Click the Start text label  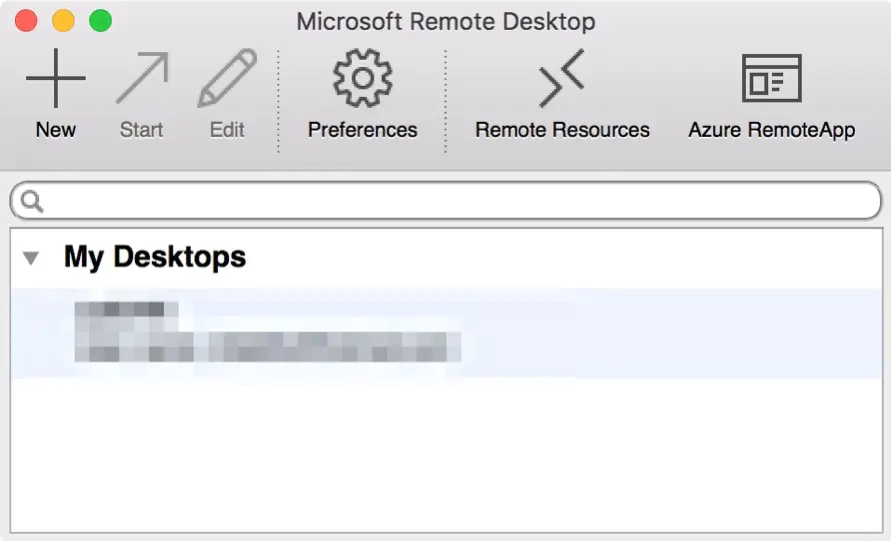click(141, 130)
